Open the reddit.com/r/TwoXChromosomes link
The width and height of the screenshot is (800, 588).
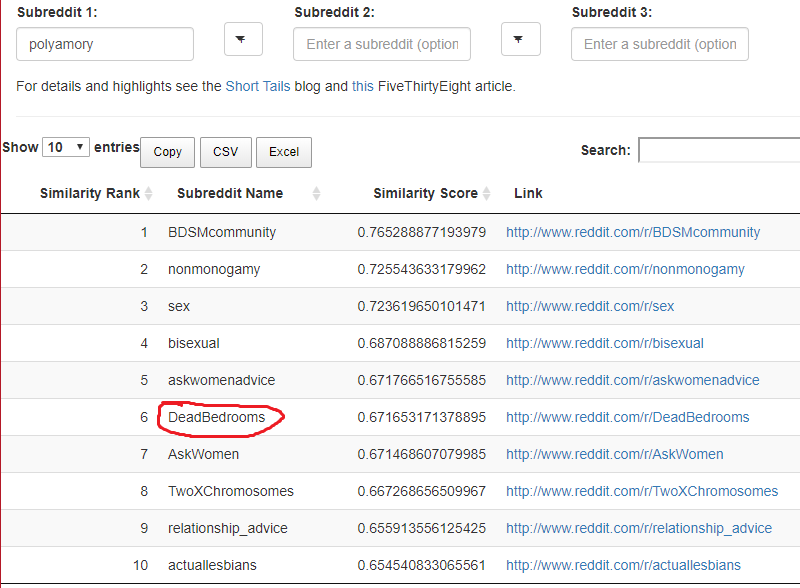coord(642,491)
